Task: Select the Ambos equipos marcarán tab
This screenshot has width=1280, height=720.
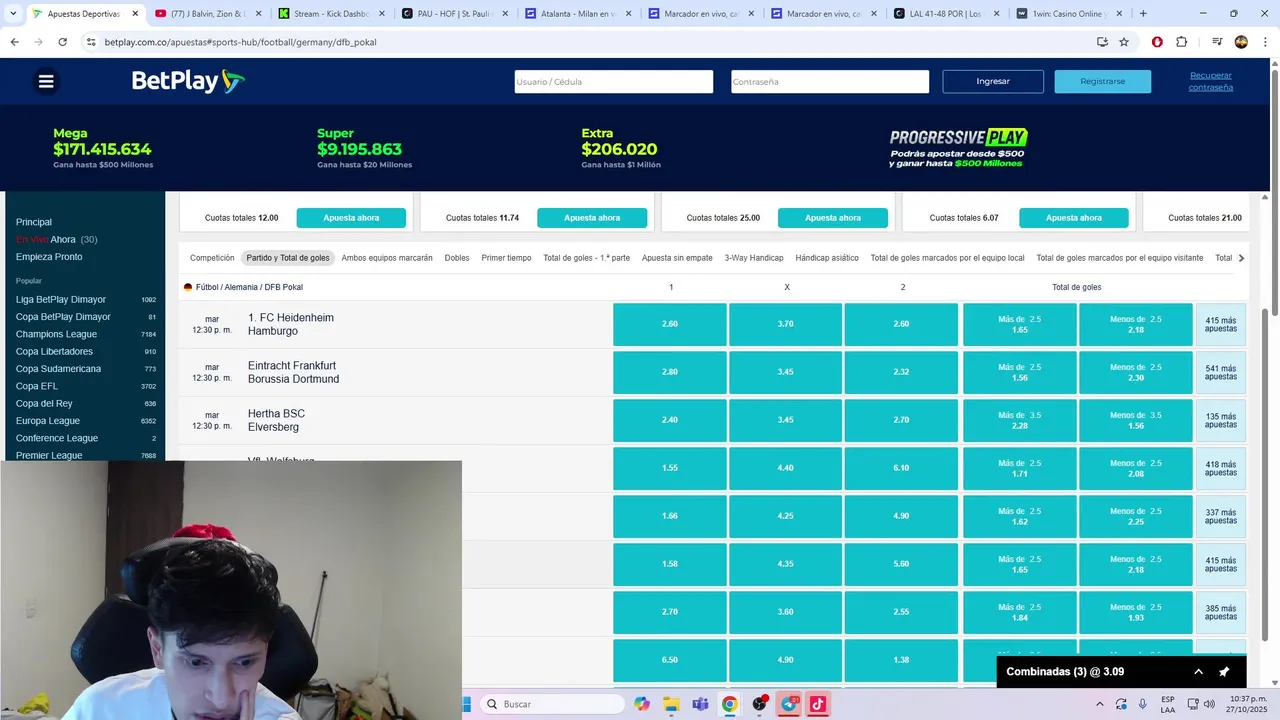Action: pyautogui.click(x=387, y=258)
